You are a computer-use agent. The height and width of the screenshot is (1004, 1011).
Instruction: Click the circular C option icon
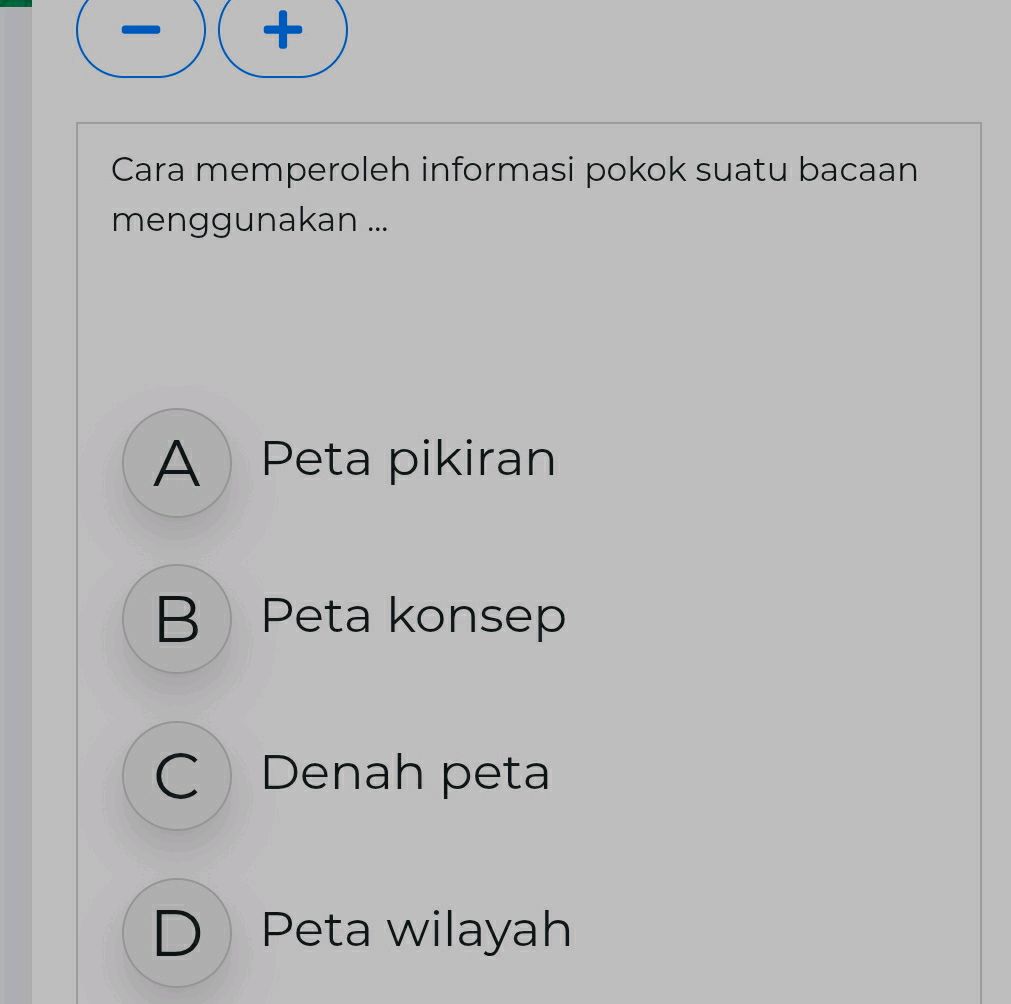[177, 775]
